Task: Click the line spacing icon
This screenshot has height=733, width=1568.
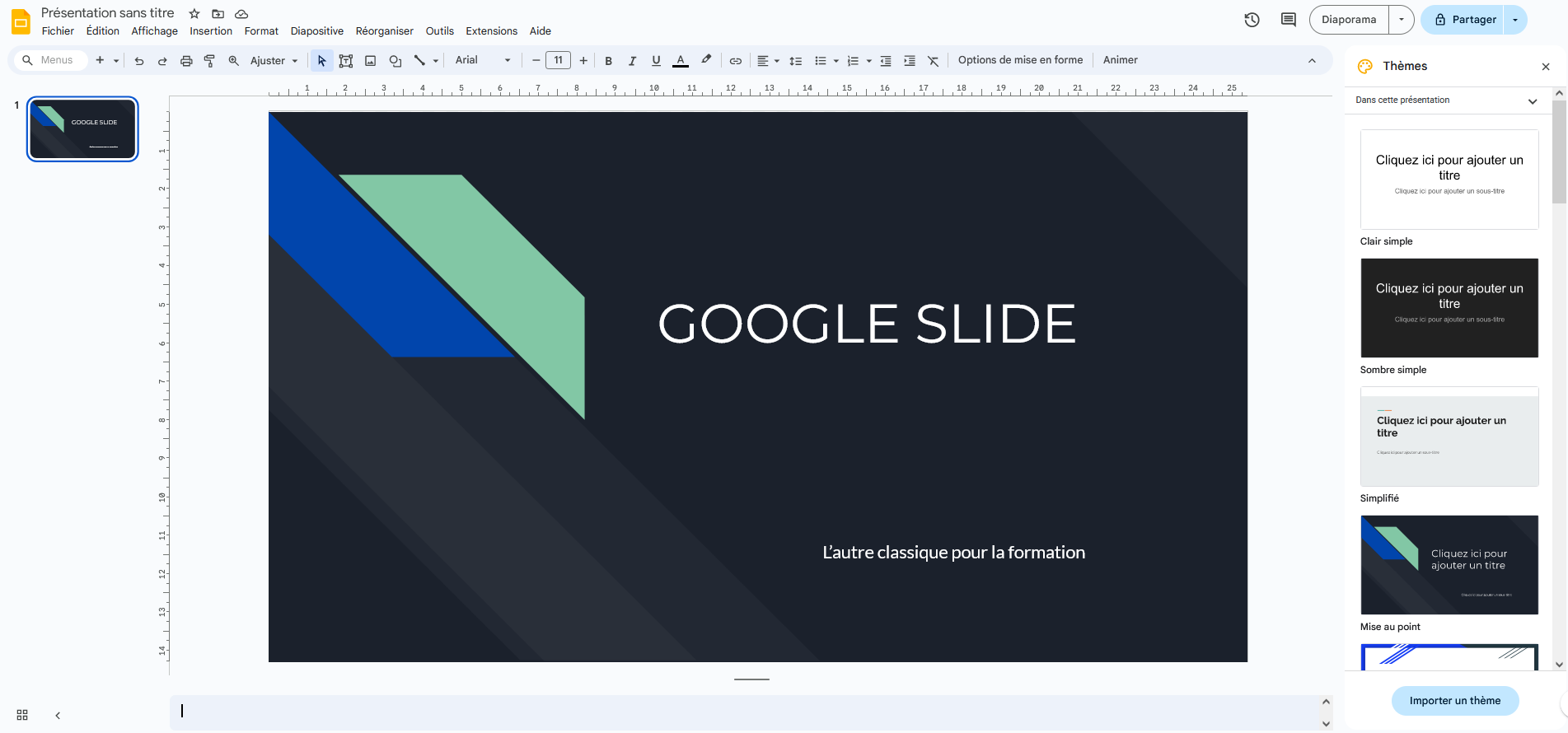Action: (x=795, y=61)
